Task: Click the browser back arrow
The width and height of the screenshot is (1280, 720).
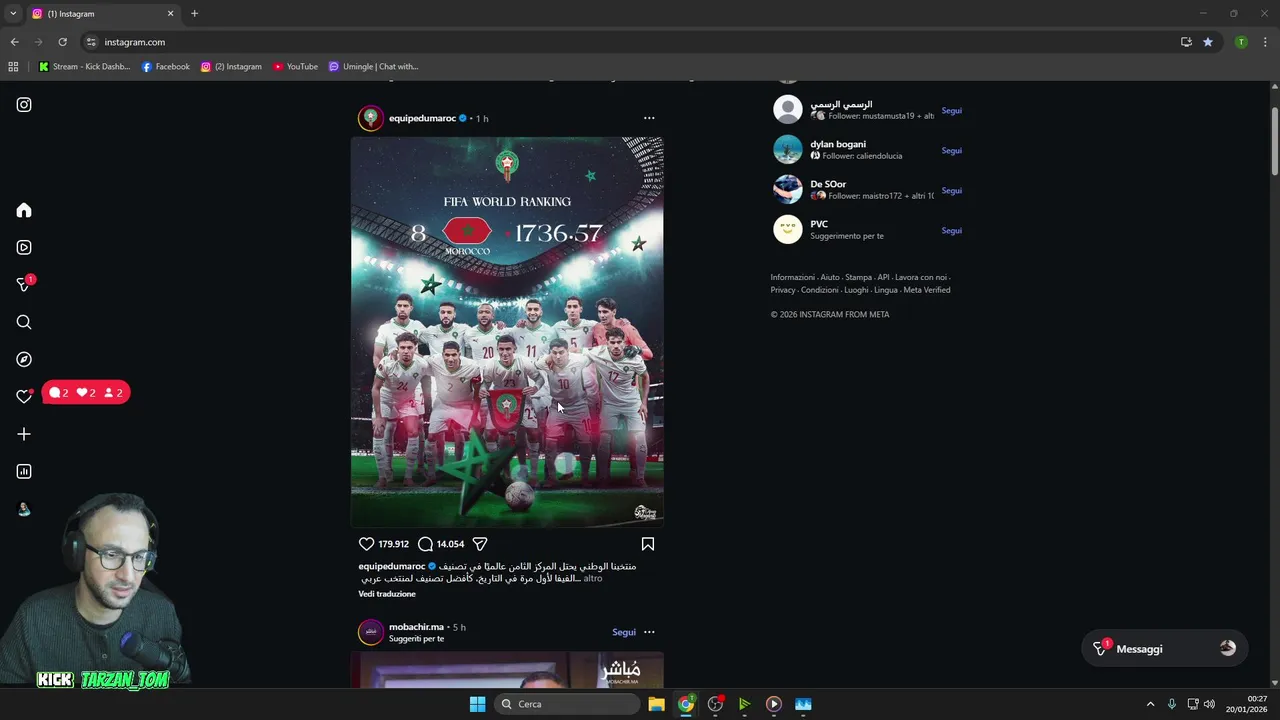Action: pos(14,42)
